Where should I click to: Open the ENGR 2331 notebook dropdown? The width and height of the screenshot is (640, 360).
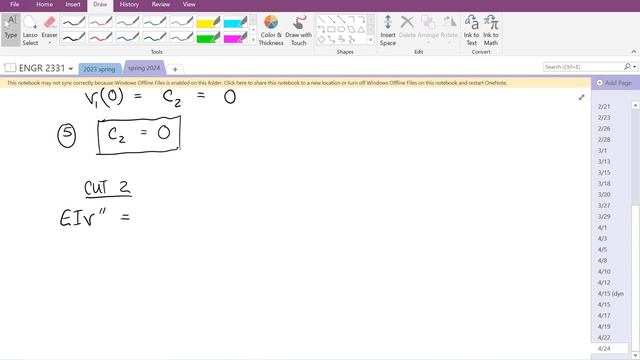coord(71,69)
